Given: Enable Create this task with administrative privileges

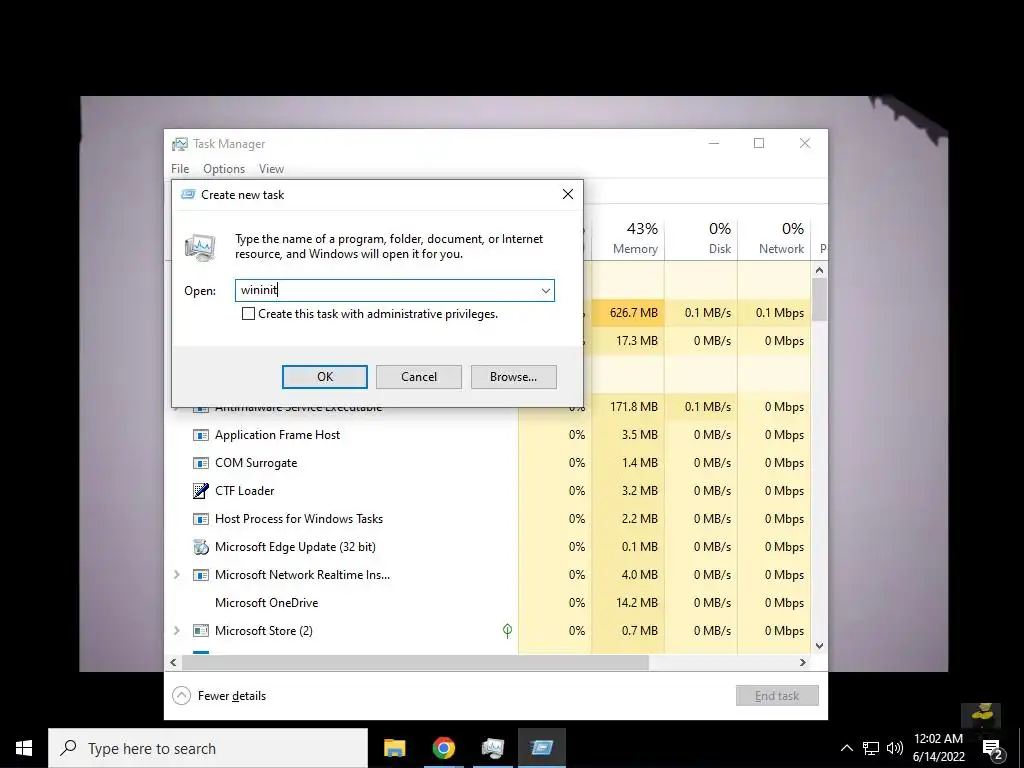Looking at the screenshot, I should [248, 313].
